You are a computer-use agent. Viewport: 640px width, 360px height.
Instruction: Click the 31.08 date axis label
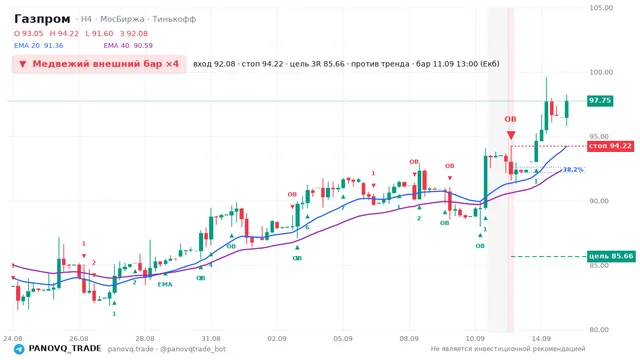pos(211,339)
